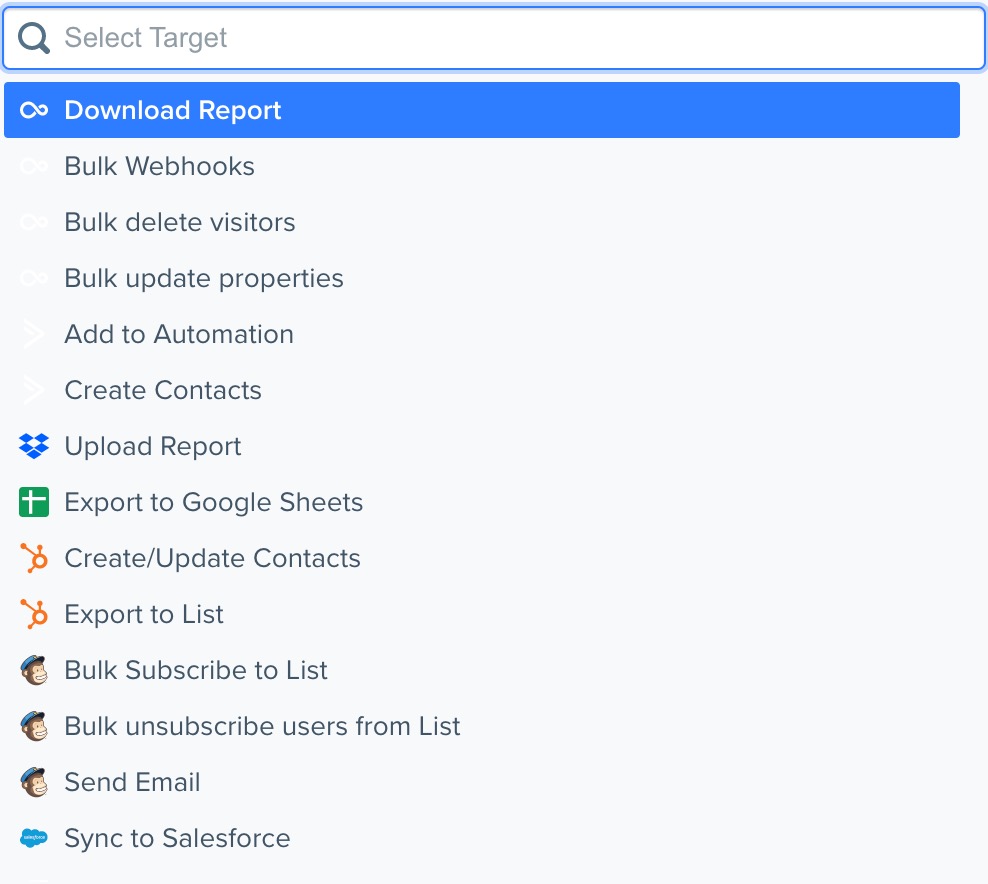Viewport: 988px width, 884px height.
Task: Click HubSpot icon next to Export to List
Action: (x=34, y=614)
